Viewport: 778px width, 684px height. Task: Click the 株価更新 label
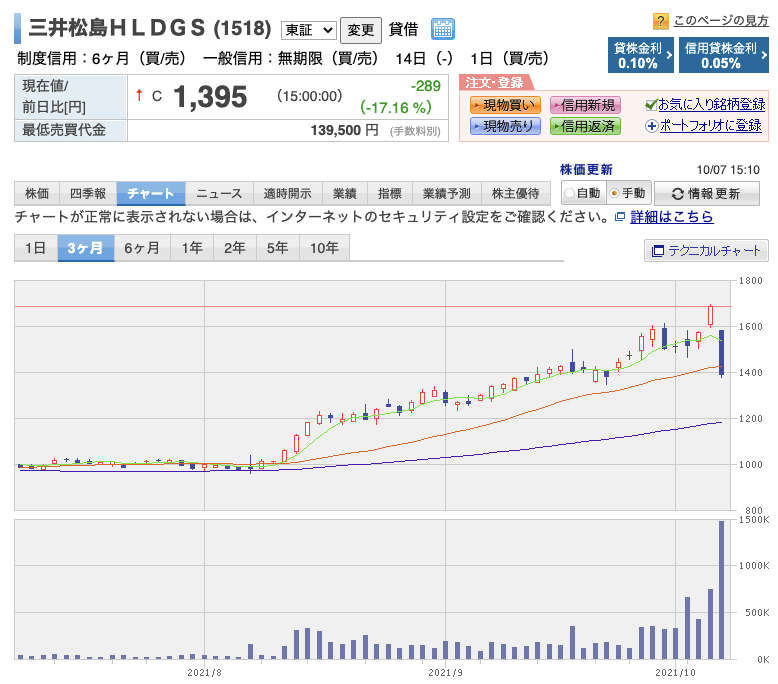586,170
